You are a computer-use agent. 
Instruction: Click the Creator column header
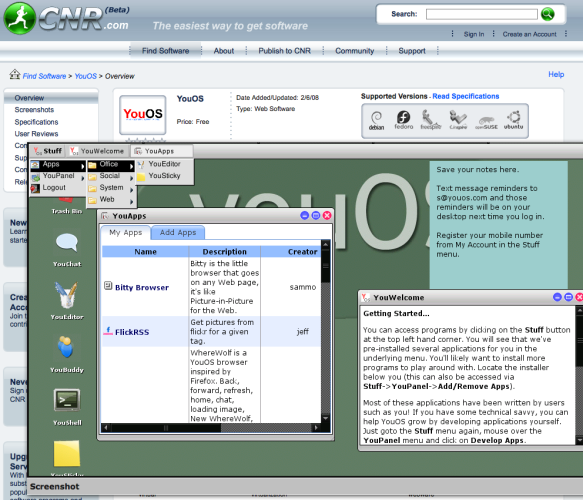pyautogui.click(x=291, y=252)
